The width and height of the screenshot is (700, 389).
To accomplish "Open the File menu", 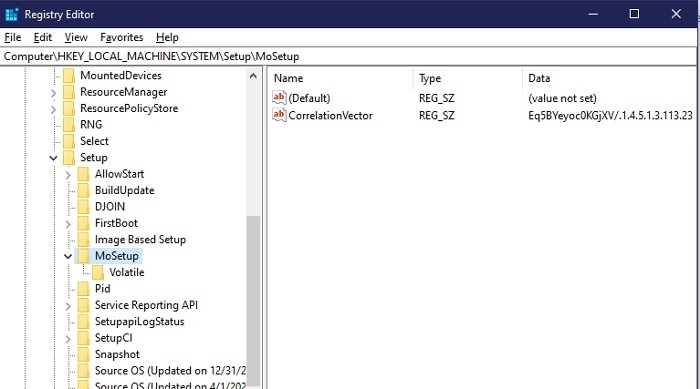I will pyautogui.click(x=12, y=38).
